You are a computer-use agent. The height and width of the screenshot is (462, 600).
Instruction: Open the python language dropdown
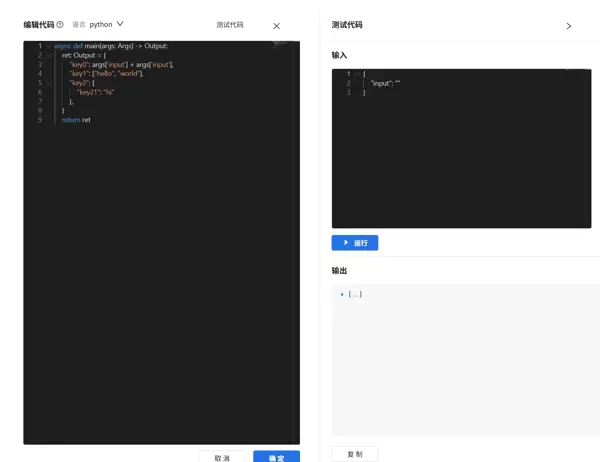(x=106, y=24)
